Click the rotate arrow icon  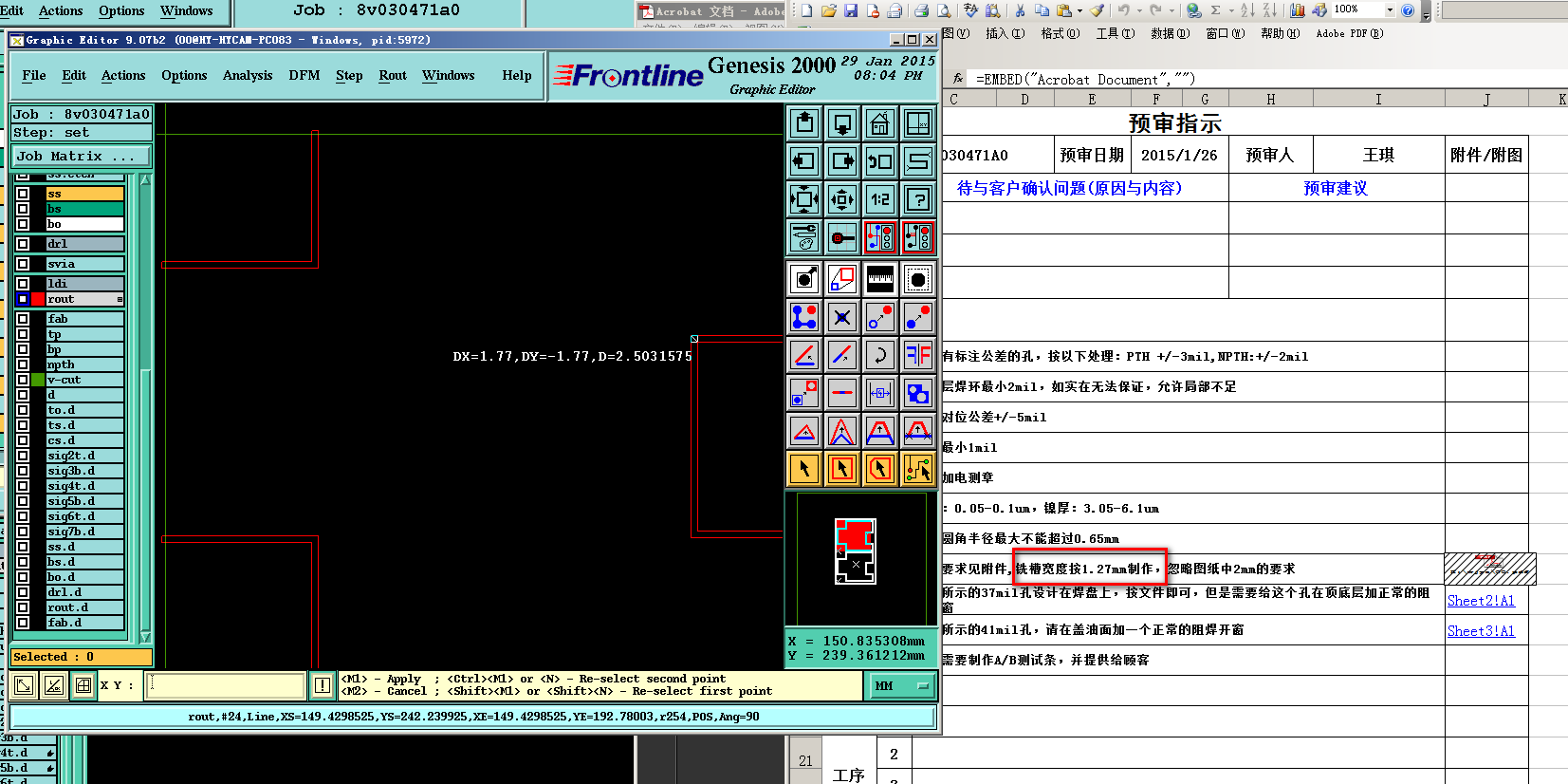tap(880, 355)
